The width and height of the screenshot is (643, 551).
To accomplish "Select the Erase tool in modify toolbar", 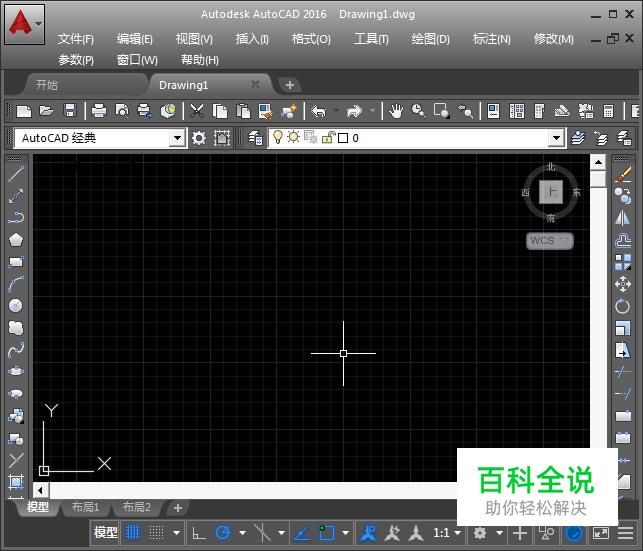I will coord(624,174).
